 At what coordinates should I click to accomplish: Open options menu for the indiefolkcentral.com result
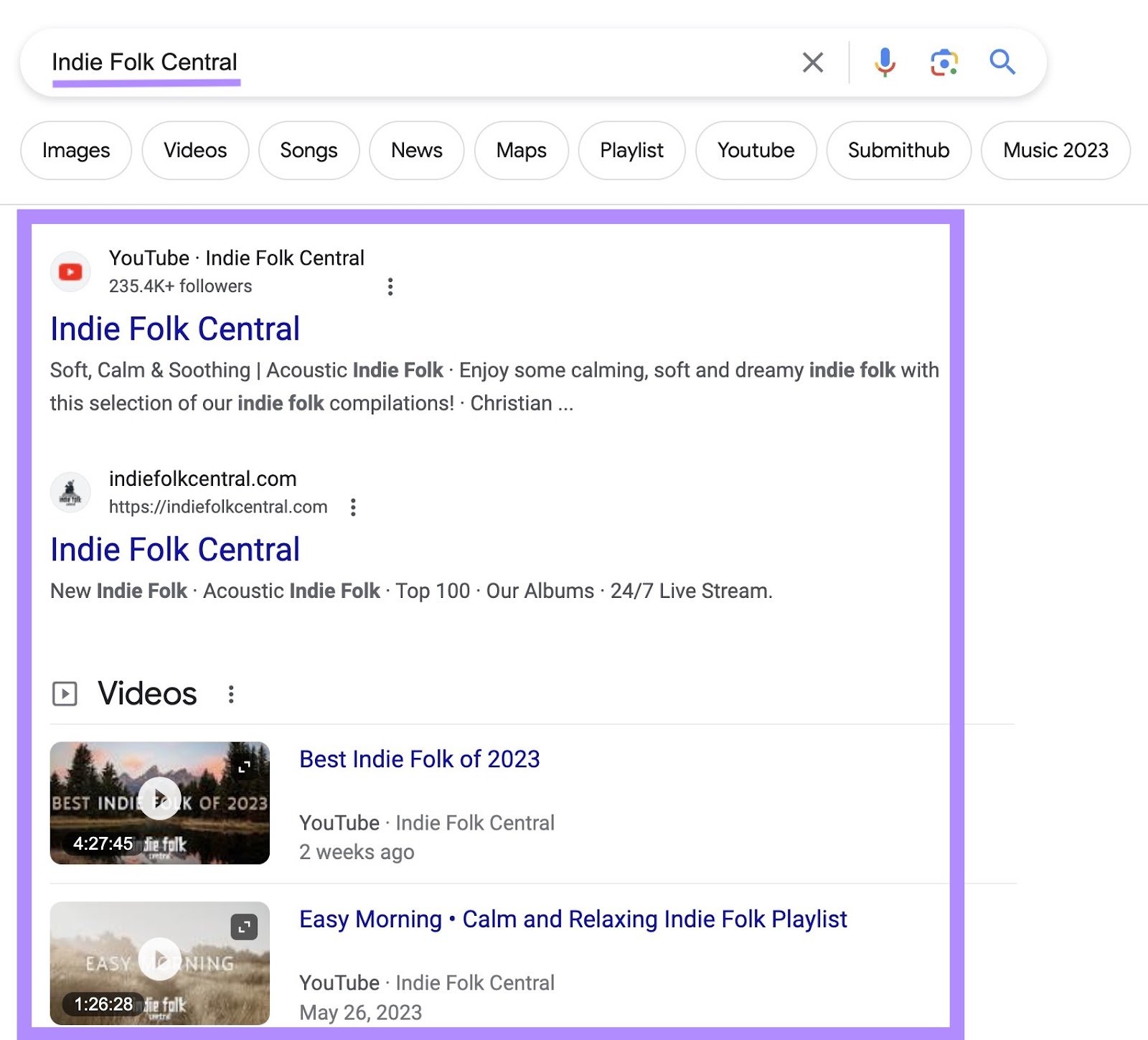coord(353,507)
